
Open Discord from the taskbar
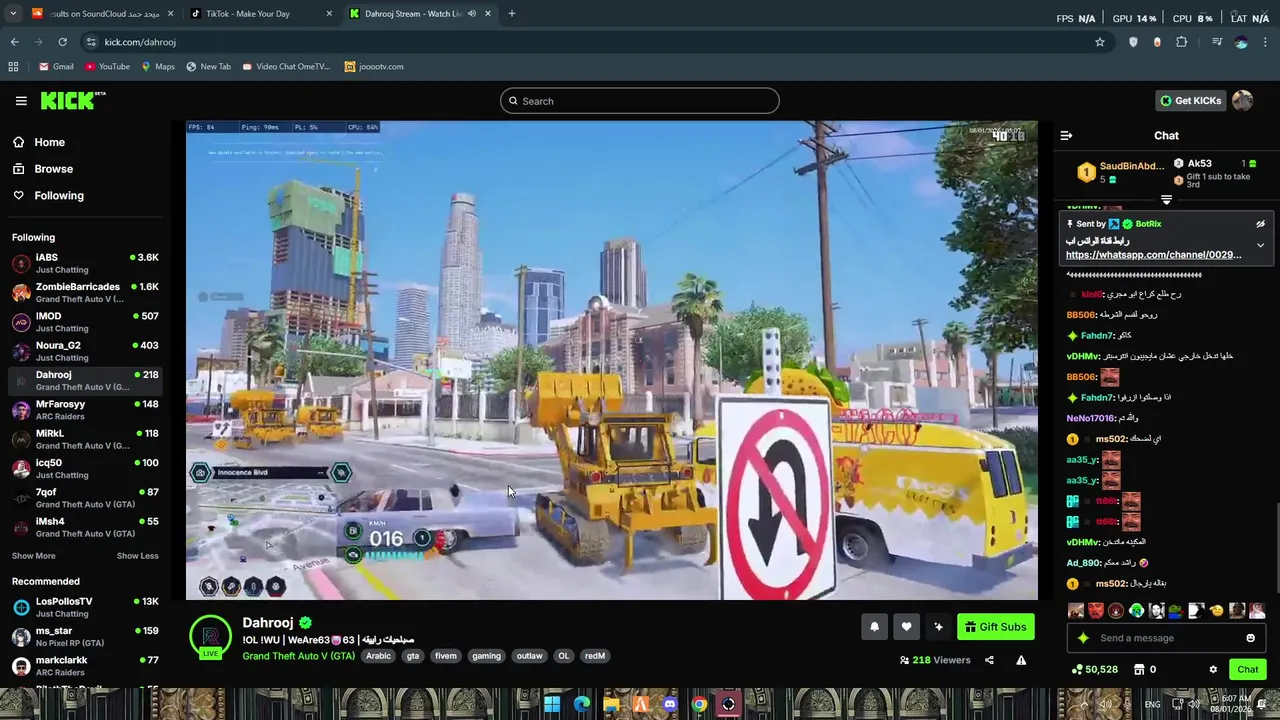[670, 704]
